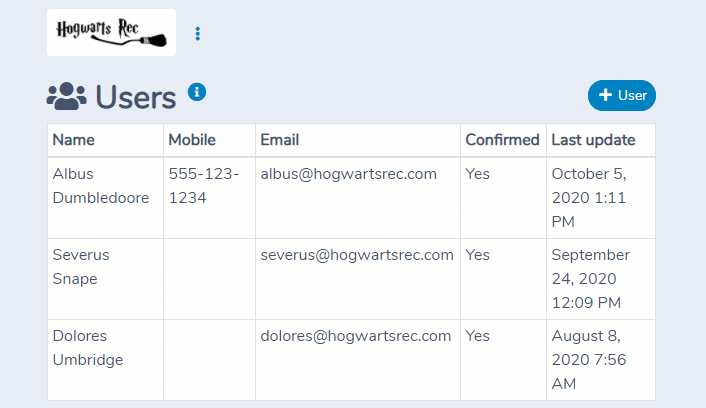Add a new user with the User button
The height and width of the screenshot is (408, 706).
click(622, 95)
